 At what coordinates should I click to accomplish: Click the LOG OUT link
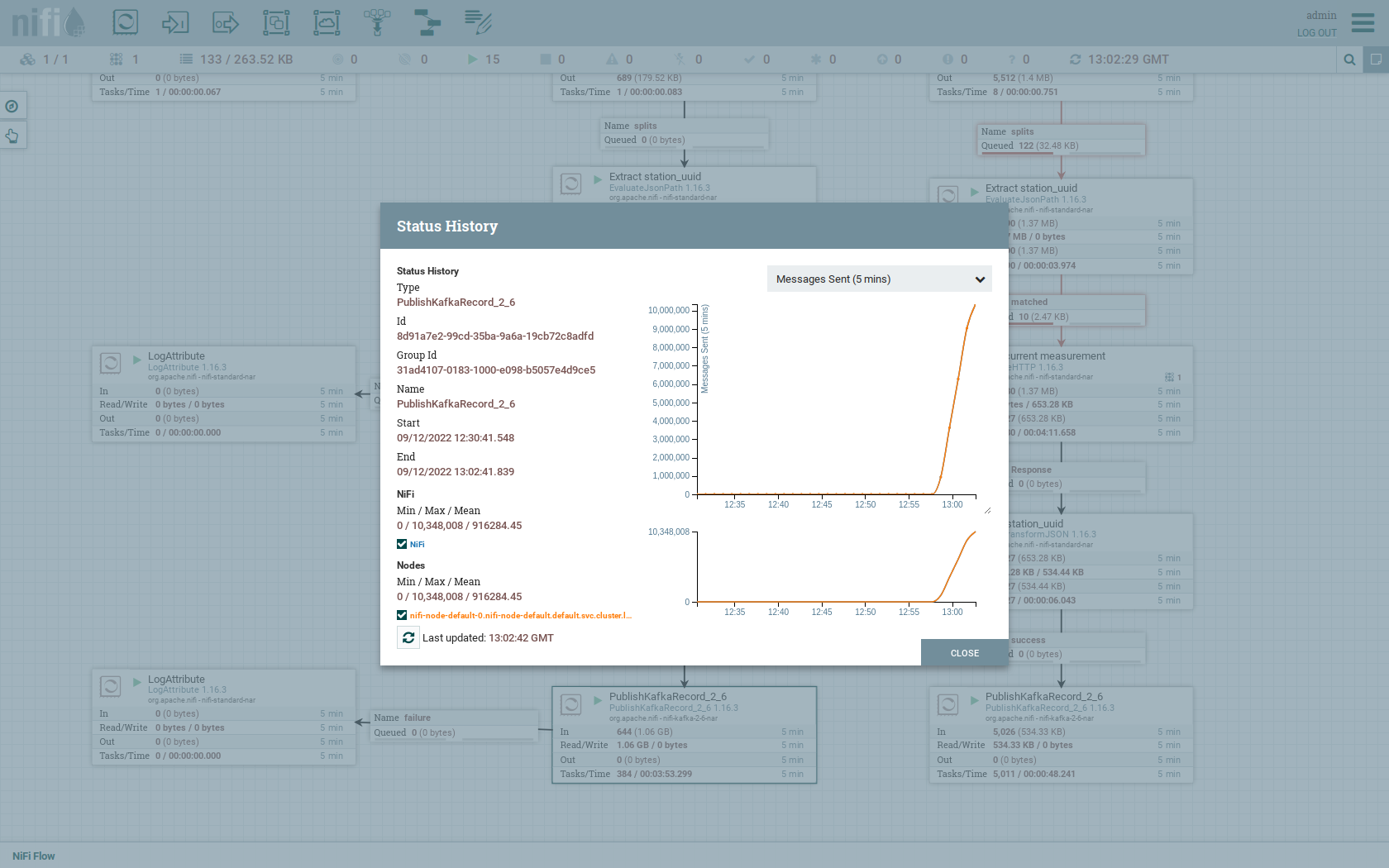[1316, 33]
